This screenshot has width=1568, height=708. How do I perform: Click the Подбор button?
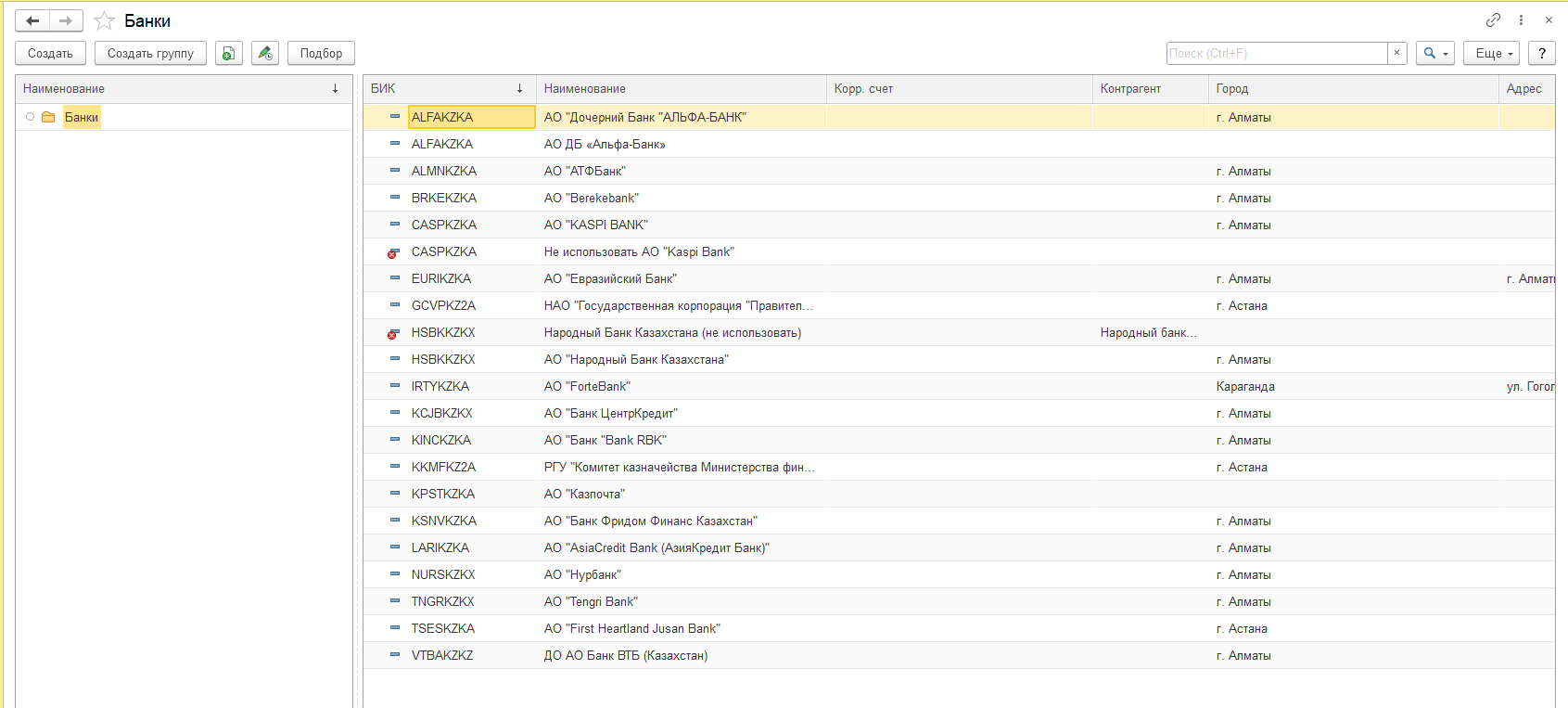point(321,53)
